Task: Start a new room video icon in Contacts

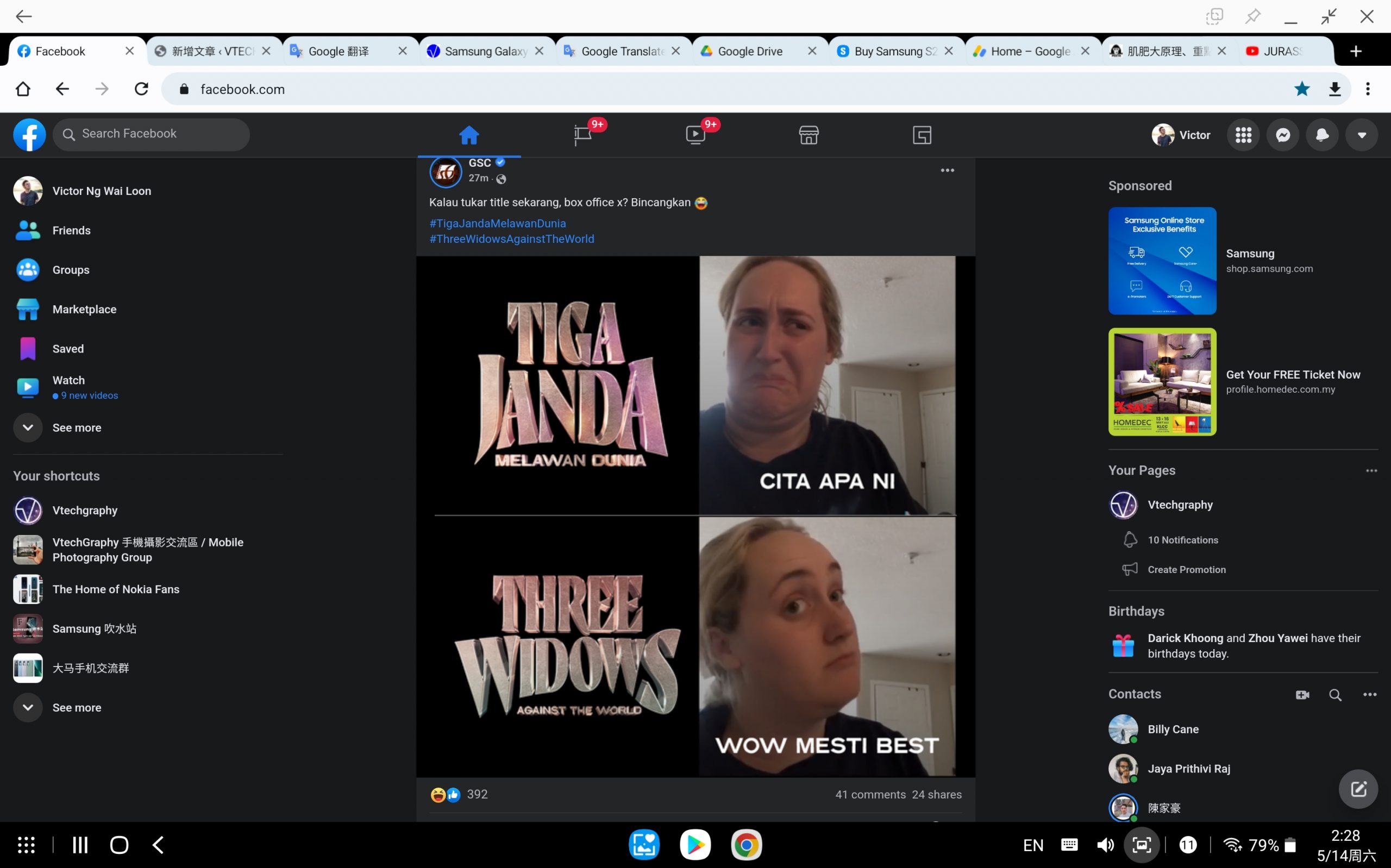Action: [1302, 695]
